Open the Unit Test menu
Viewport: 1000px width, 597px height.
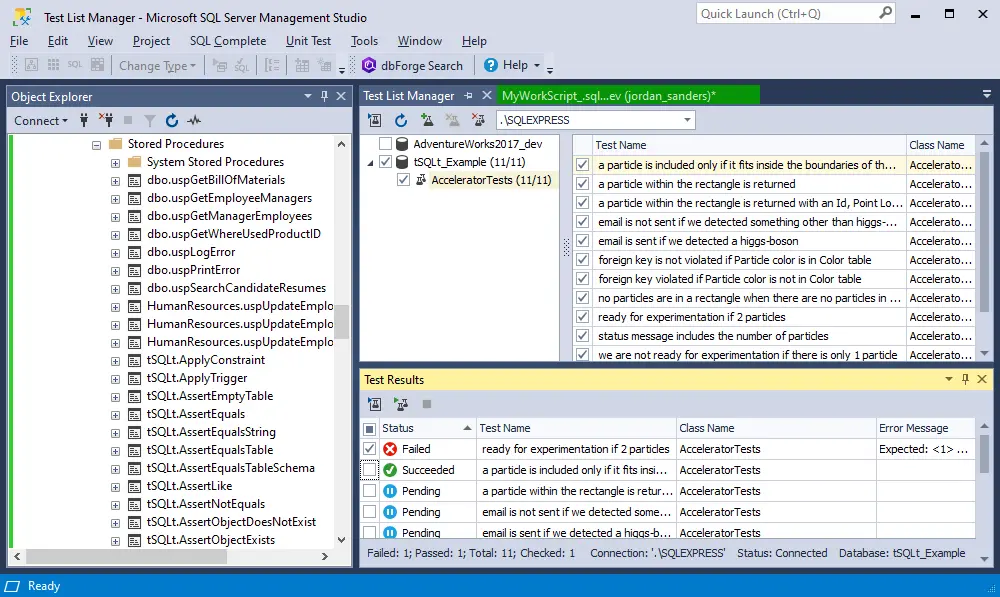(x=308, y=41)
